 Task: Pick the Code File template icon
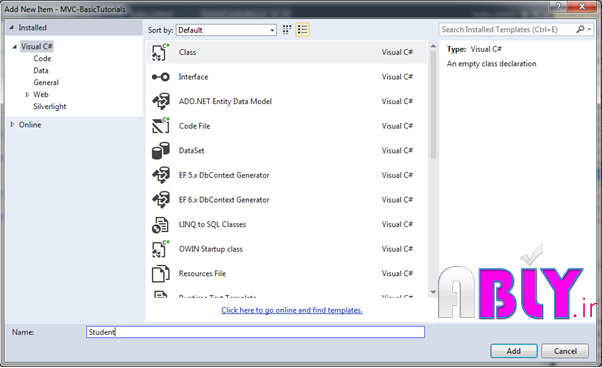[160, 126]
